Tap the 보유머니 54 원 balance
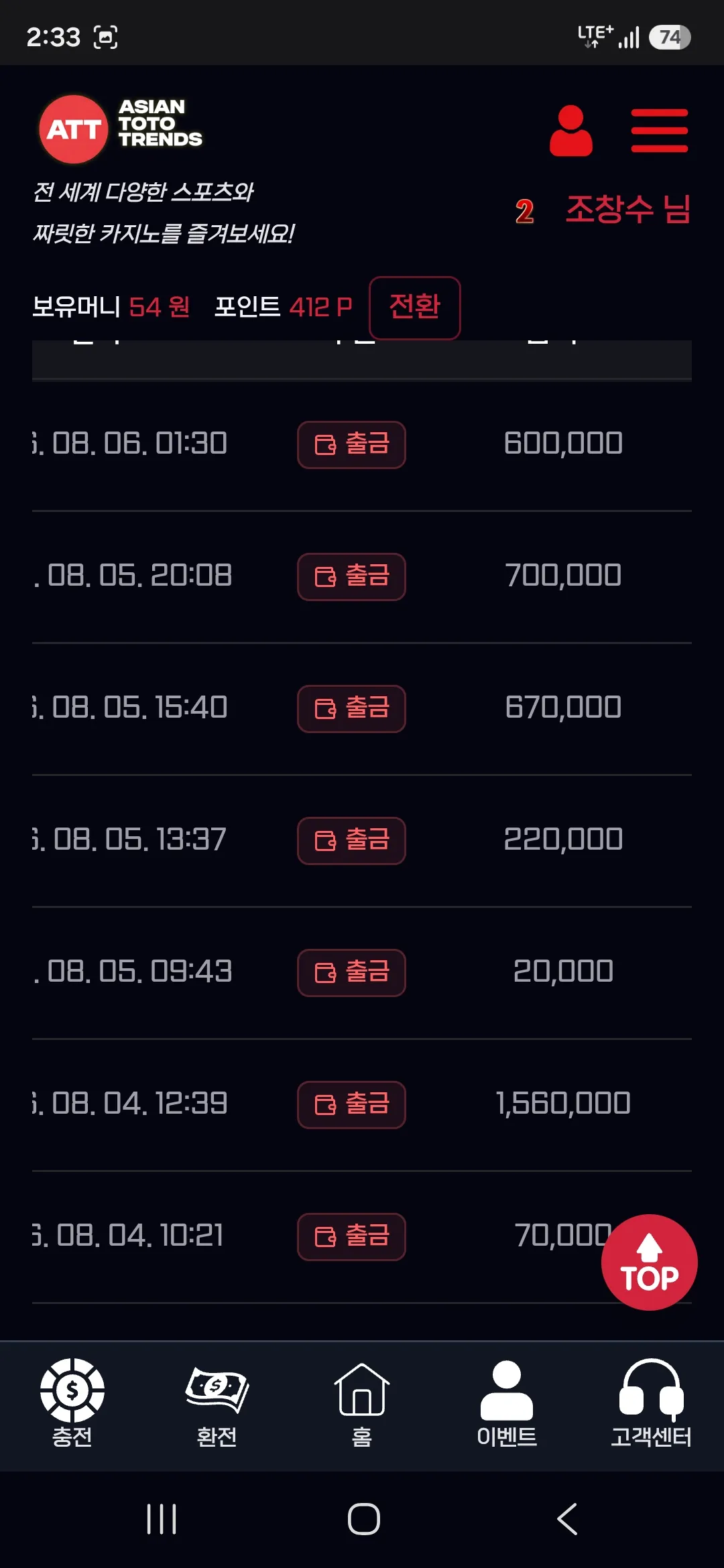 (x=111, y=307)
